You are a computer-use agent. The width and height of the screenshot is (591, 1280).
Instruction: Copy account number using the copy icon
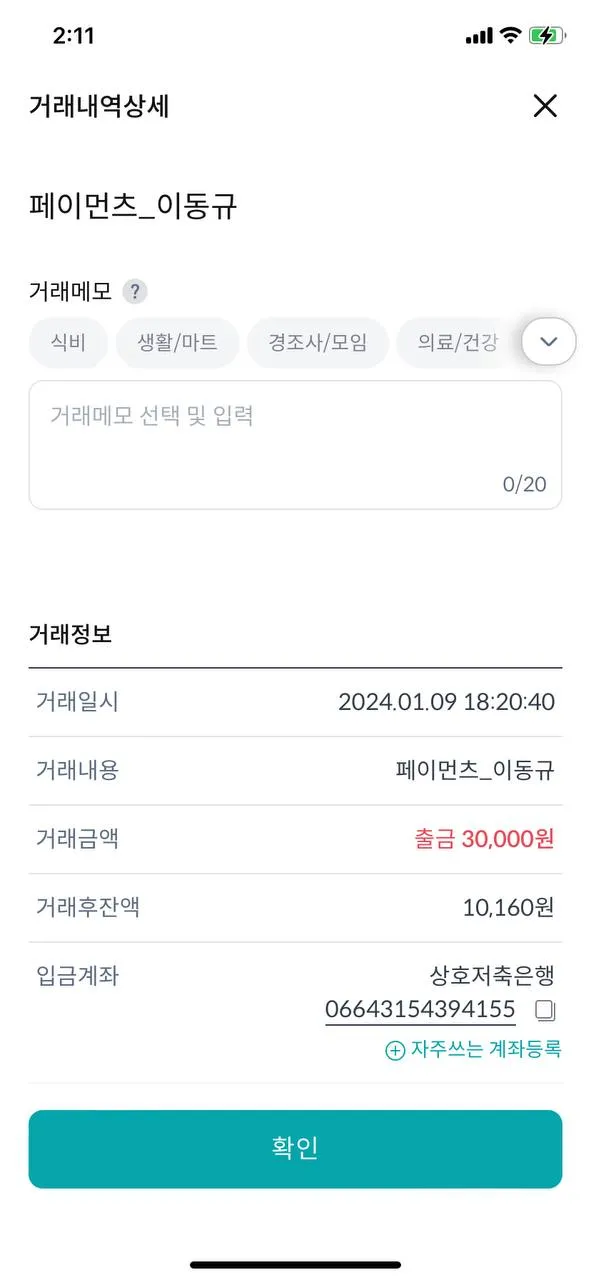click(545, 1010)
